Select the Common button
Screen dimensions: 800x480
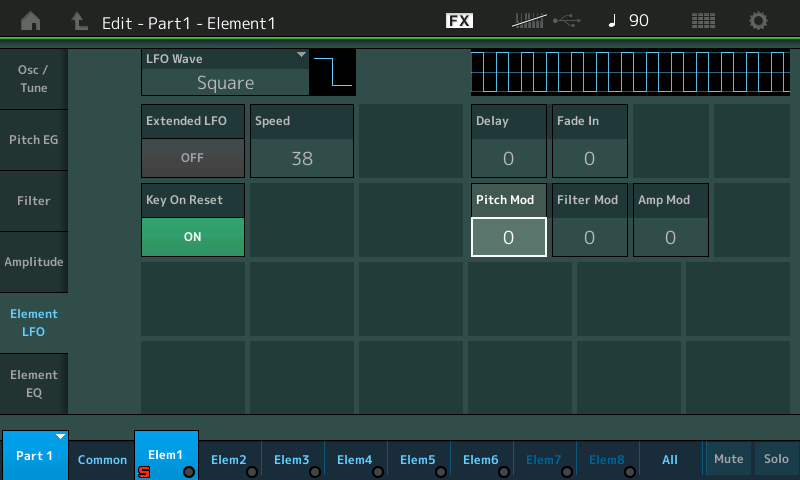102,460
